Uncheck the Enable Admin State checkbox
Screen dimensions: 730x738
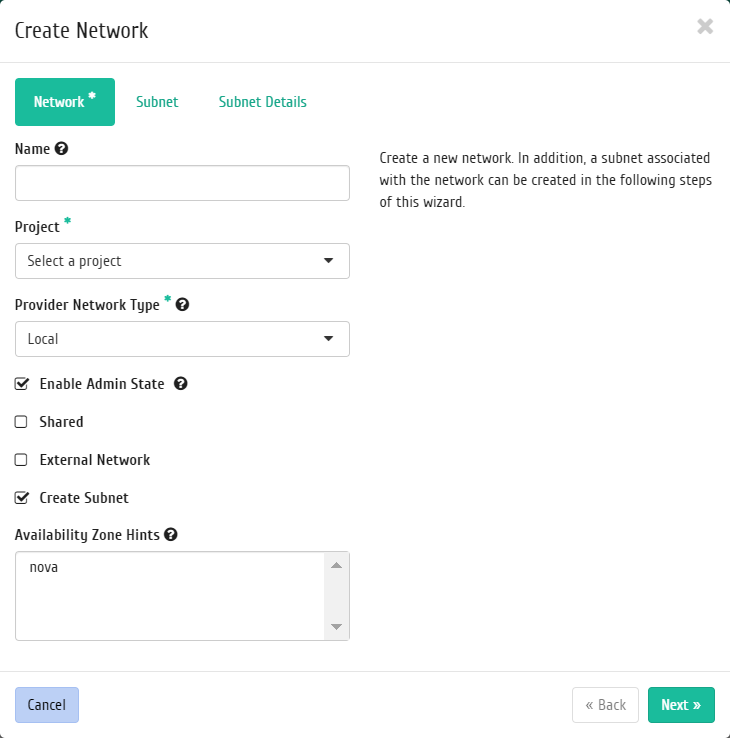21,384
